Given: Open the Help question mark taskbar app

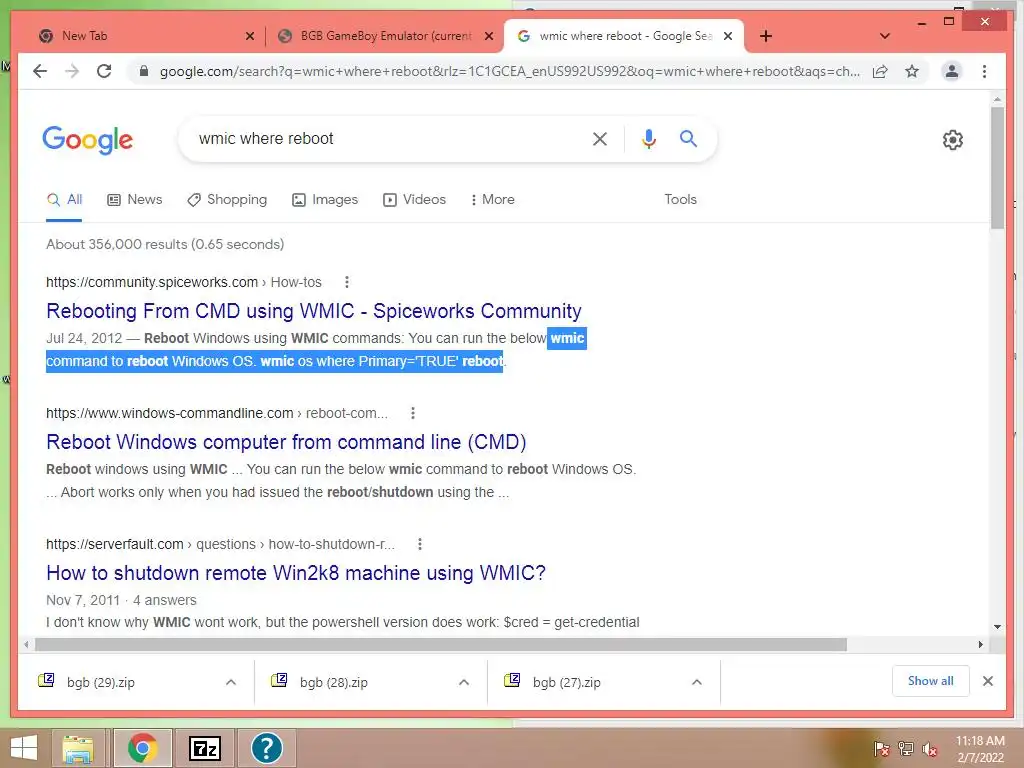Looking at the screenshot, I should [266, 748].
